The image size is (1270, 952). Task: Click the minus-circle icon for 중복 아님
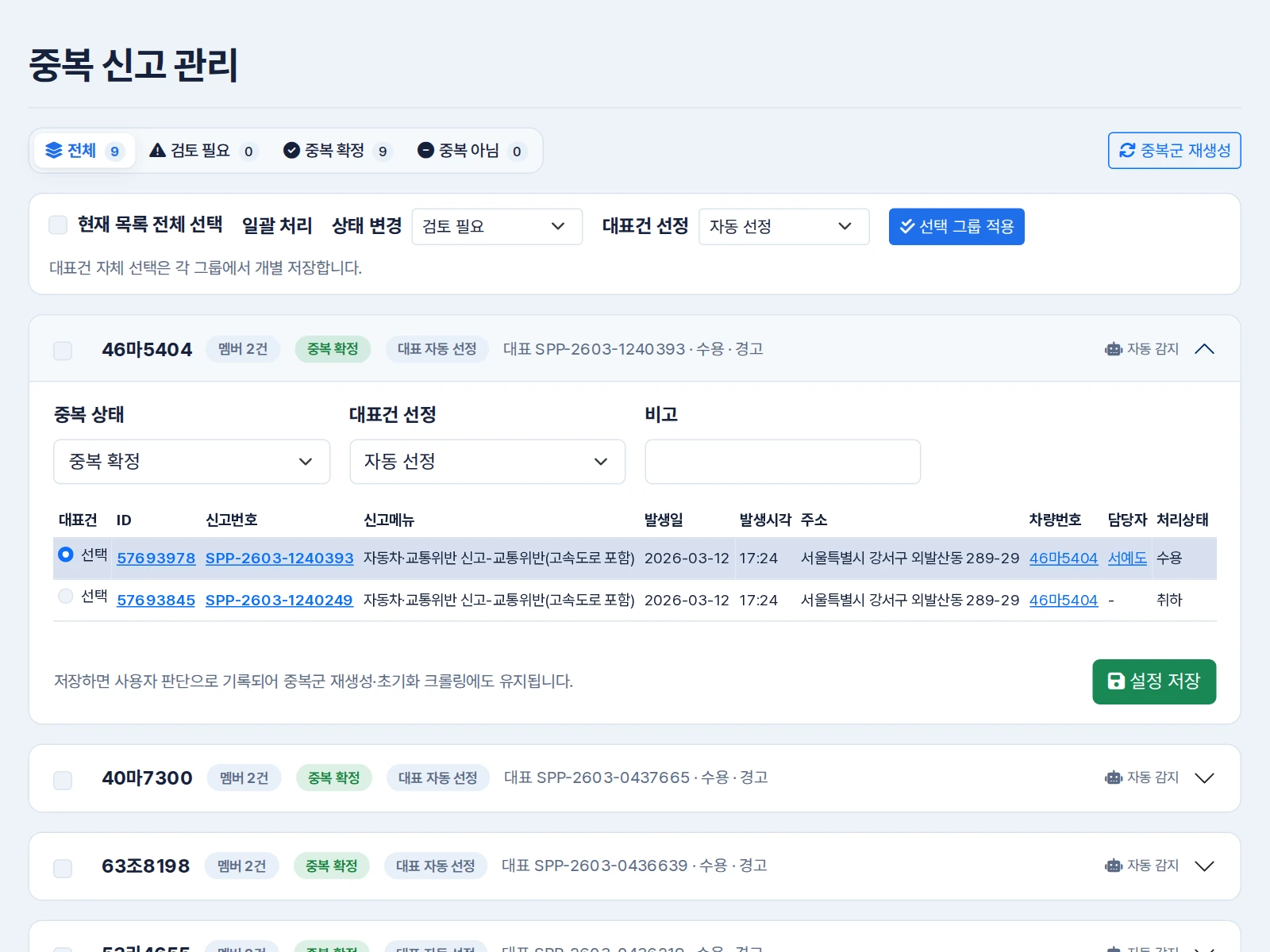pos(425,151)
